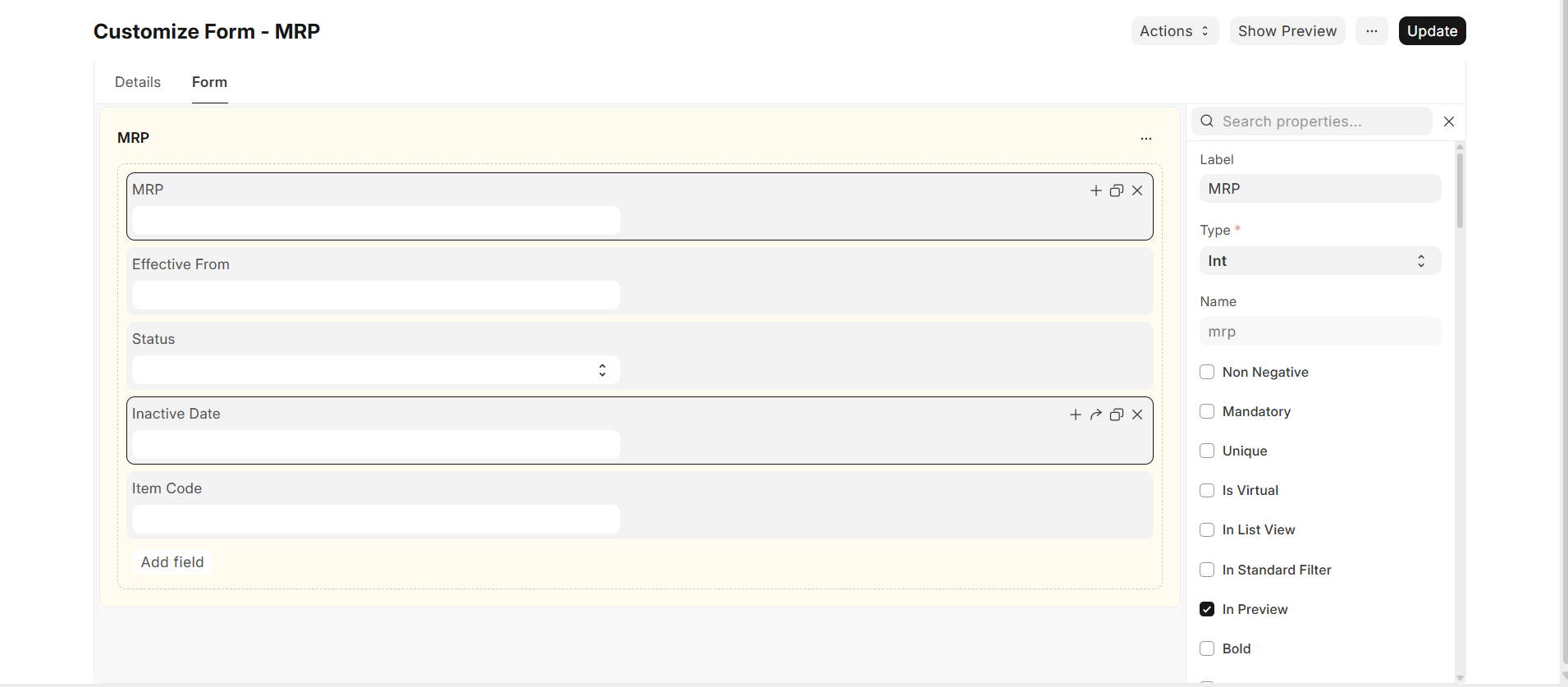1568x687 pixels.
Task: Remove the MRP field from the form
Action: [1137, 190]
